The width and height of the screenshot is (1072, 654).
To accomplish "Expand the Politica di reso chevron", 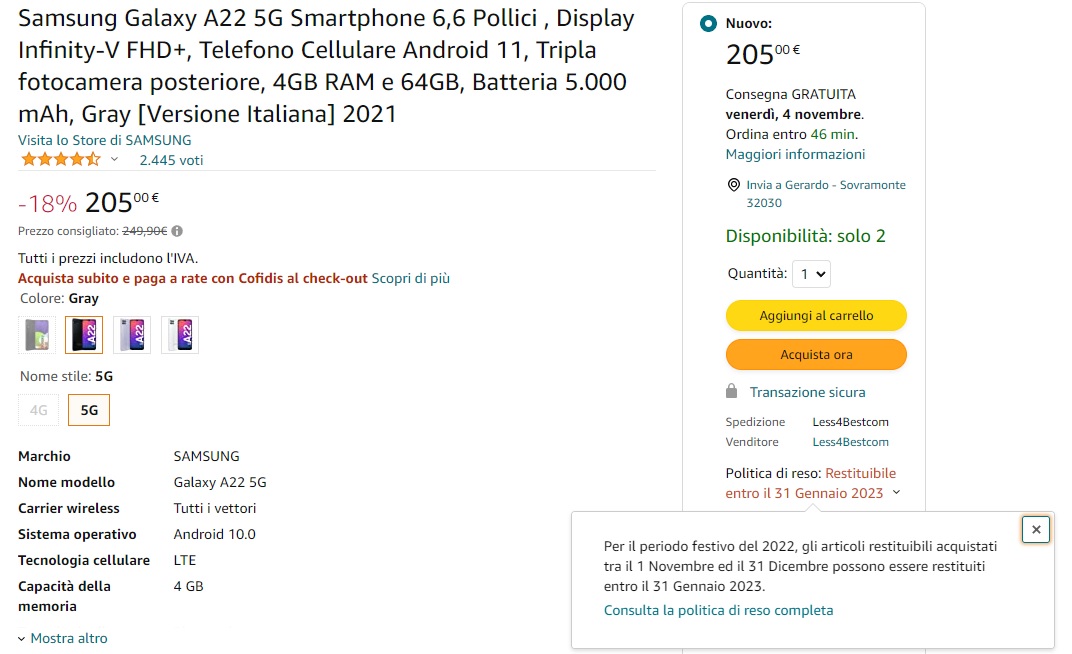I will pyautogui.click(x=896, y=492).
